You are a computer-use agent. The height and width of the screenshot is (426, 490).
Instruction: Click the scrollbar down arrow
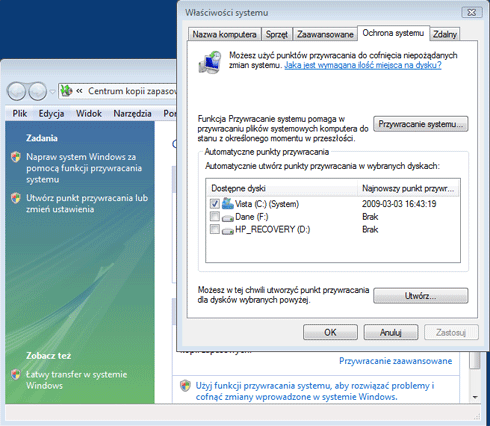point(475,397)
